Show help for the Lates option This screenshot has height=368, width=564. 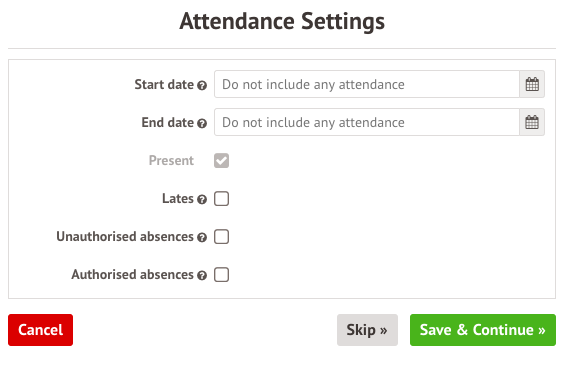pyautogui.click(x=202, y=200)
